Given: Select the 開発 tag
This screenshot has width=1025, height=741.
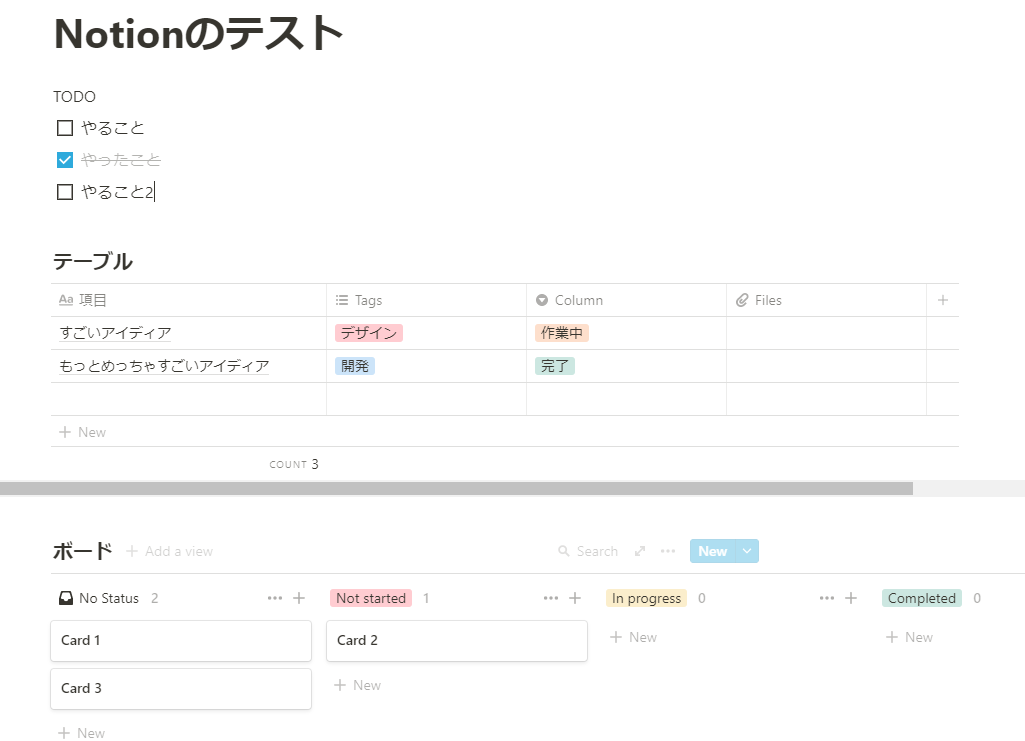Looking at the screenshot, I should pyautogui.click(x=355, y=366).
